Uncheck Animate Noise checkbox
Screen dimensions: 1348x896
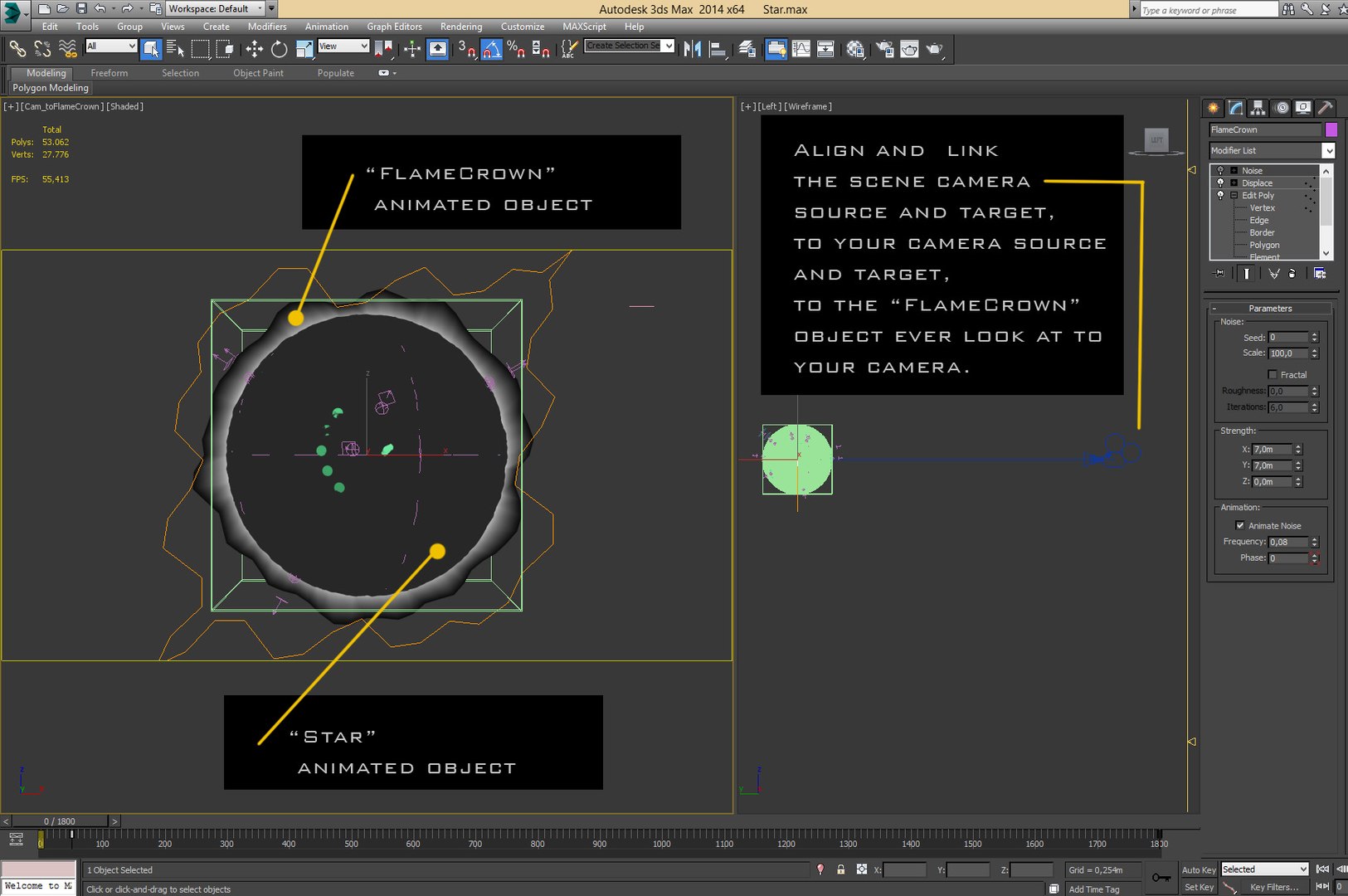[x=1240, y=525]
